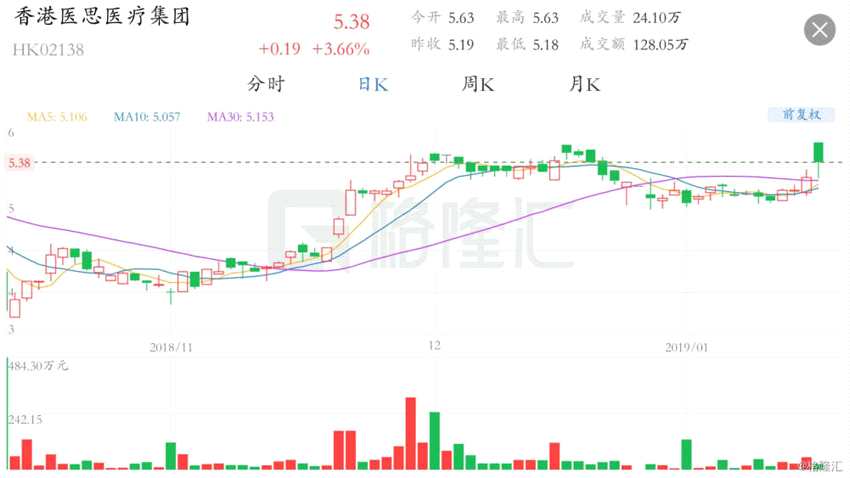Click the tallest green volume bar in December

[435, 441]
